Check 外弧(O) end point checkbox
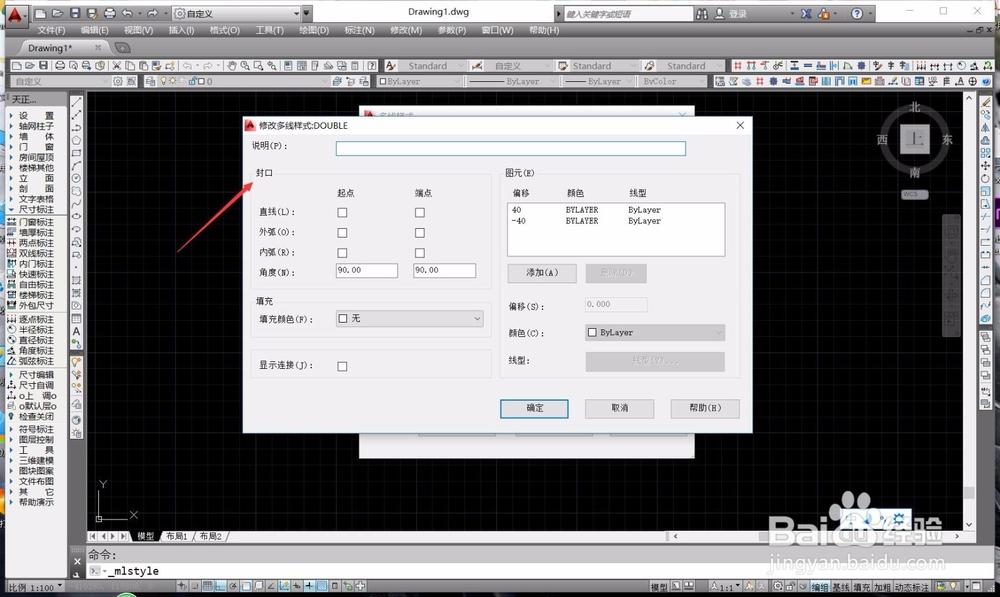Screen dimensions: 1000x597 [x=420, y=233]
